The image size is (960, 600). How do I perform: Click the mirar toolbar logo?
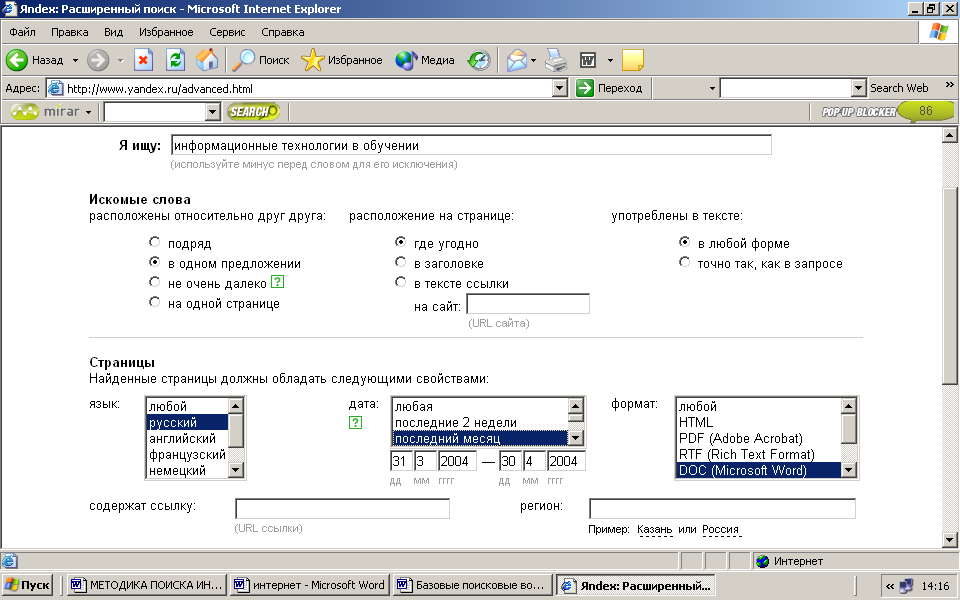coord(45,111)
